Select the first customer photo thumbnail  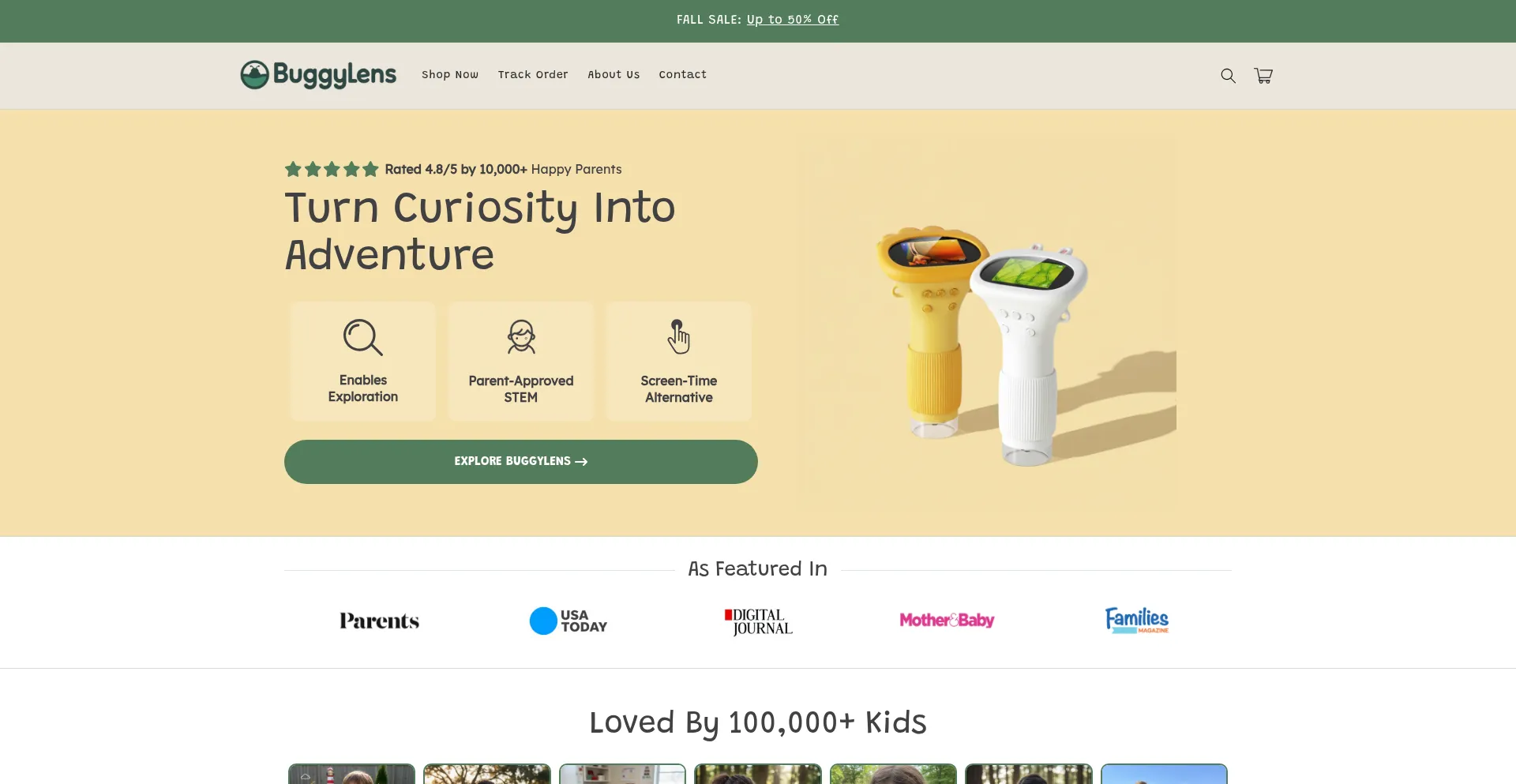tap(351, 774)
